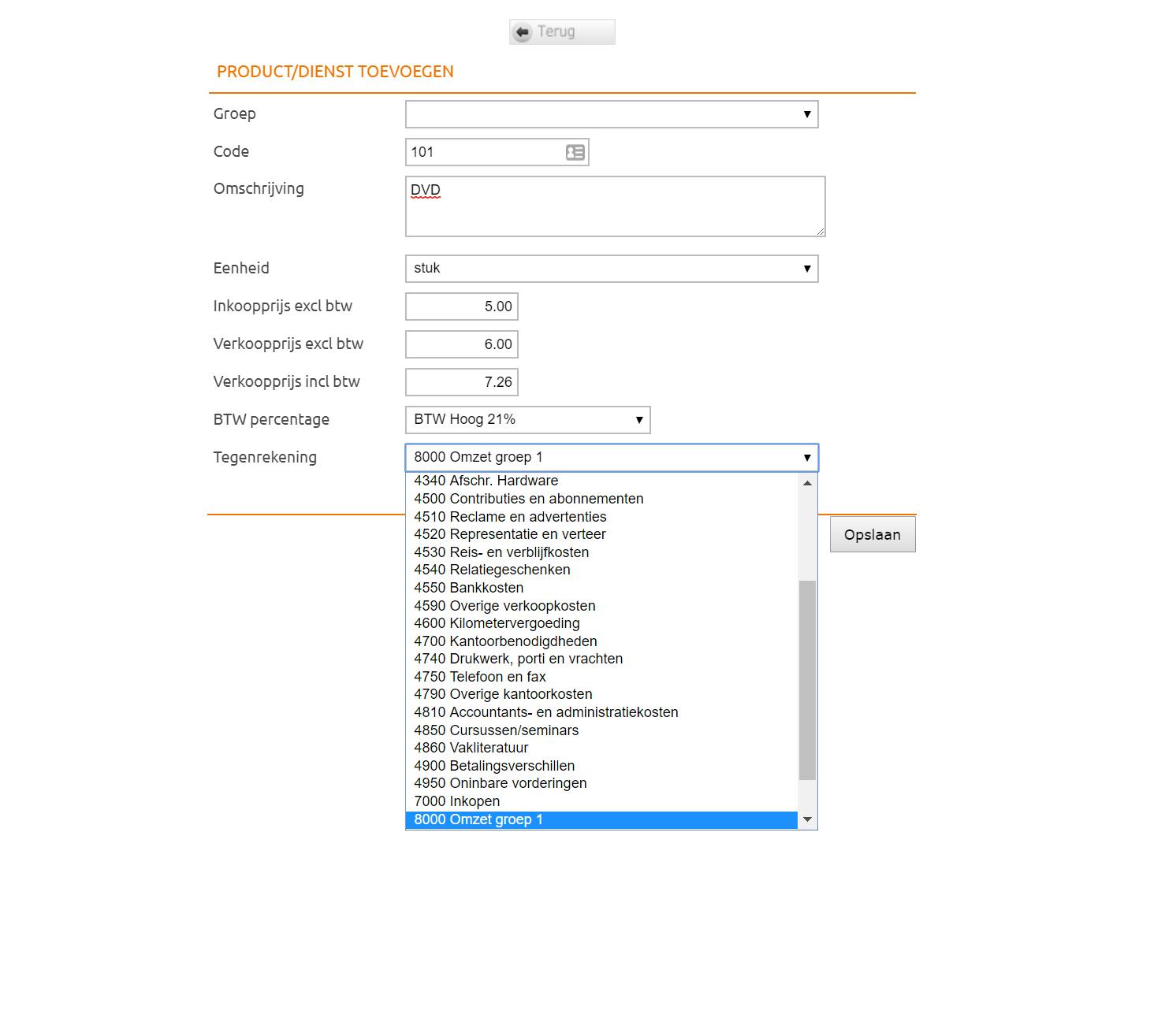Select 4340 Afschr. Hardware option
1176x1018 pixels.
pos(602,481)
